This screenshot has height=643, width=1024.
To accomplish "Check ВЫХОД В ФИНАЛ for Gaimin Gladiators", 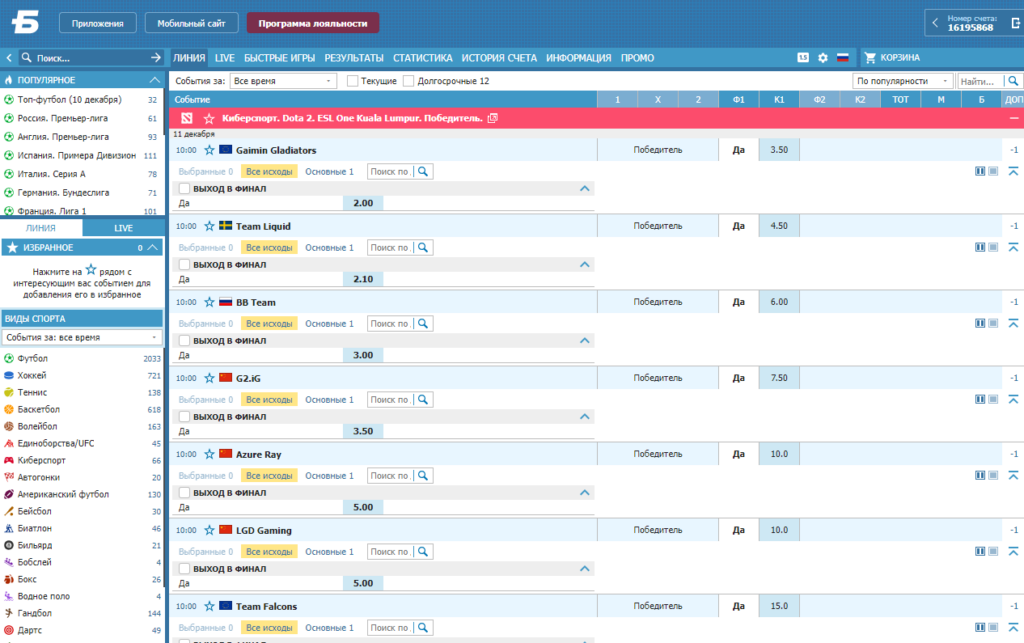I will [184, 189].
